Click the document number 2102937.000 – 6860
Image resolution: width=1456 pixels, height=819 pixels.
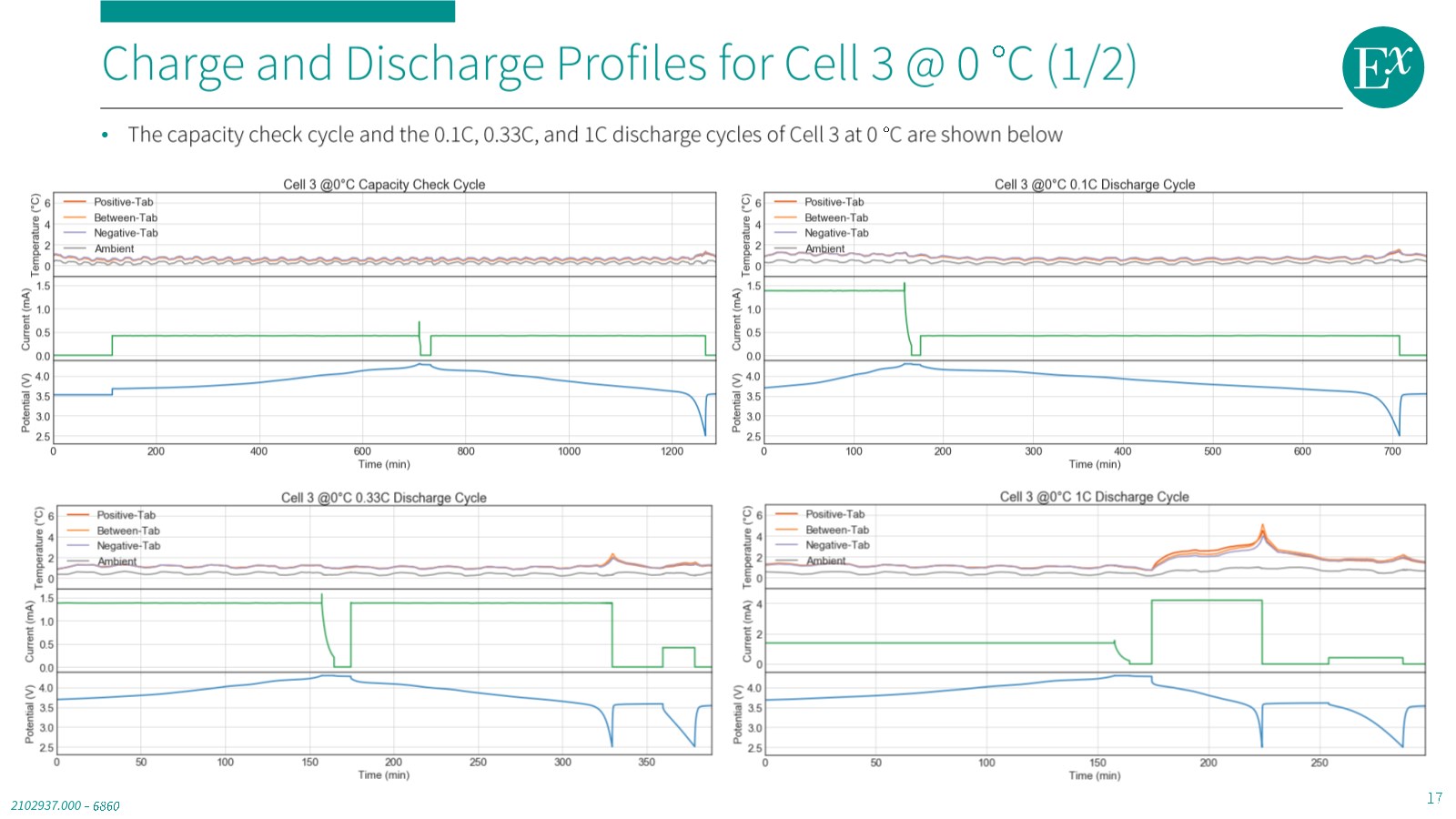click(66, 805)
